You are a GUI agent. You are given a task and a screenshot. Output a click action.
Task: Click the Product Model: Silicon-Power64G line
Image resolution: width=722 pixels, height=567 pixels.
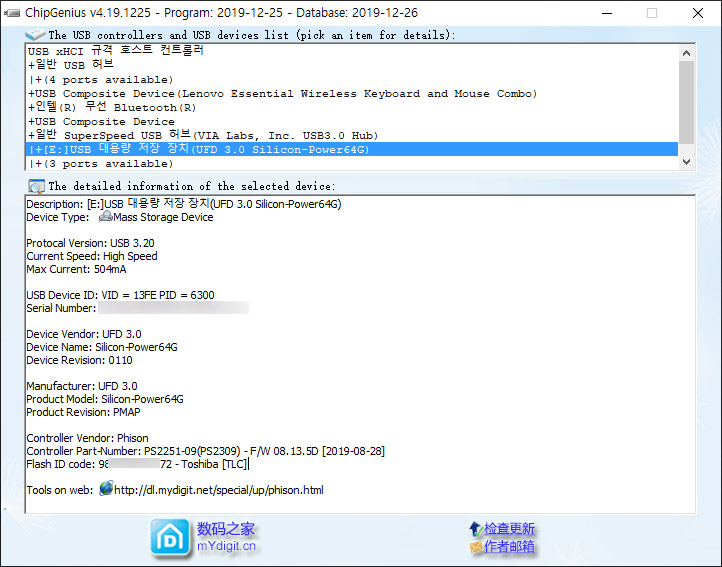click(x=105, y=399)
